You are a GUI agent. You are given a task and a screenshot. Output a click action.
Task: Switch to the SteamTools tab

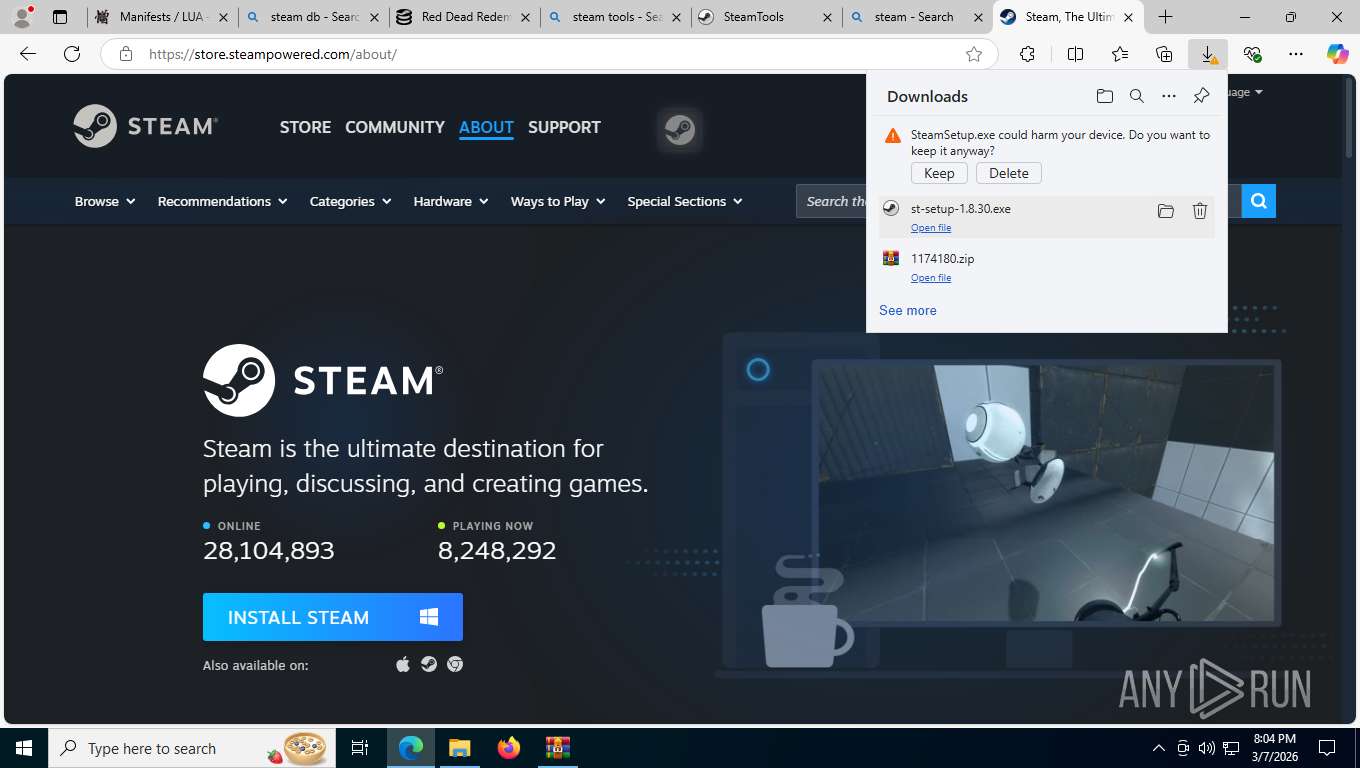point(766,17)
